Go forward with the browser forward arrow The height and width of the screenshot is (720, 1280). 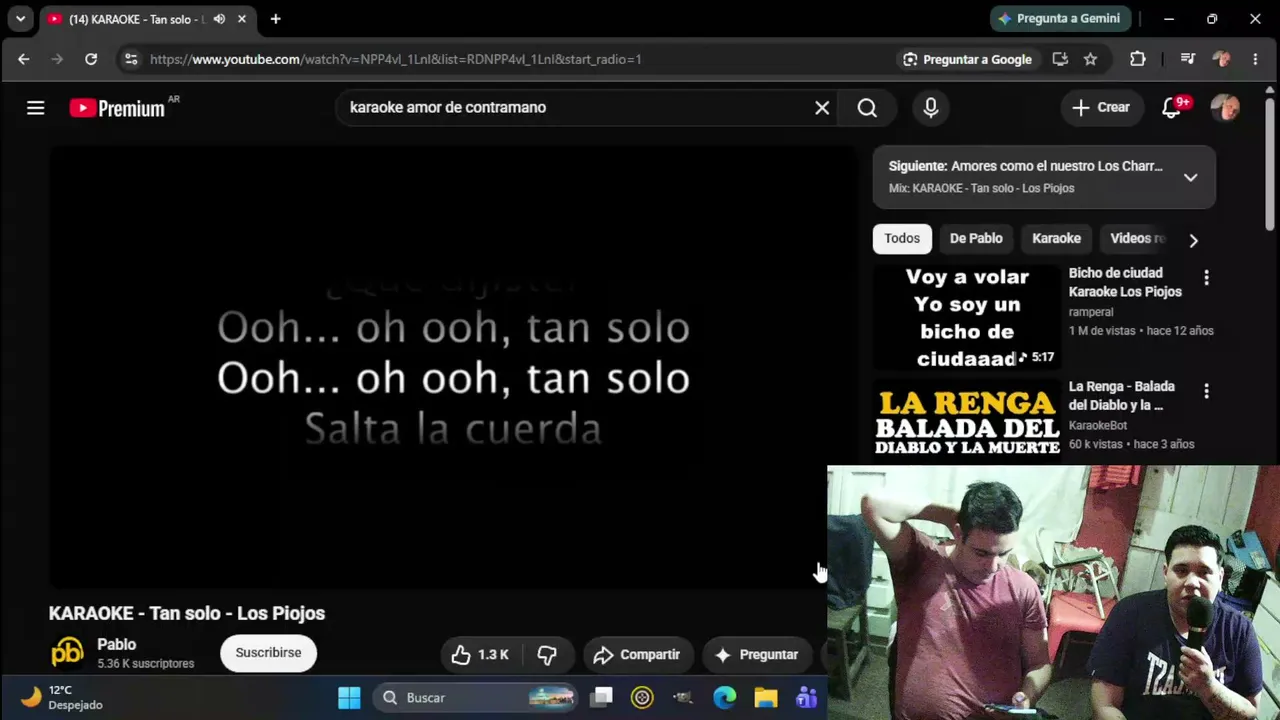[57, 59]
